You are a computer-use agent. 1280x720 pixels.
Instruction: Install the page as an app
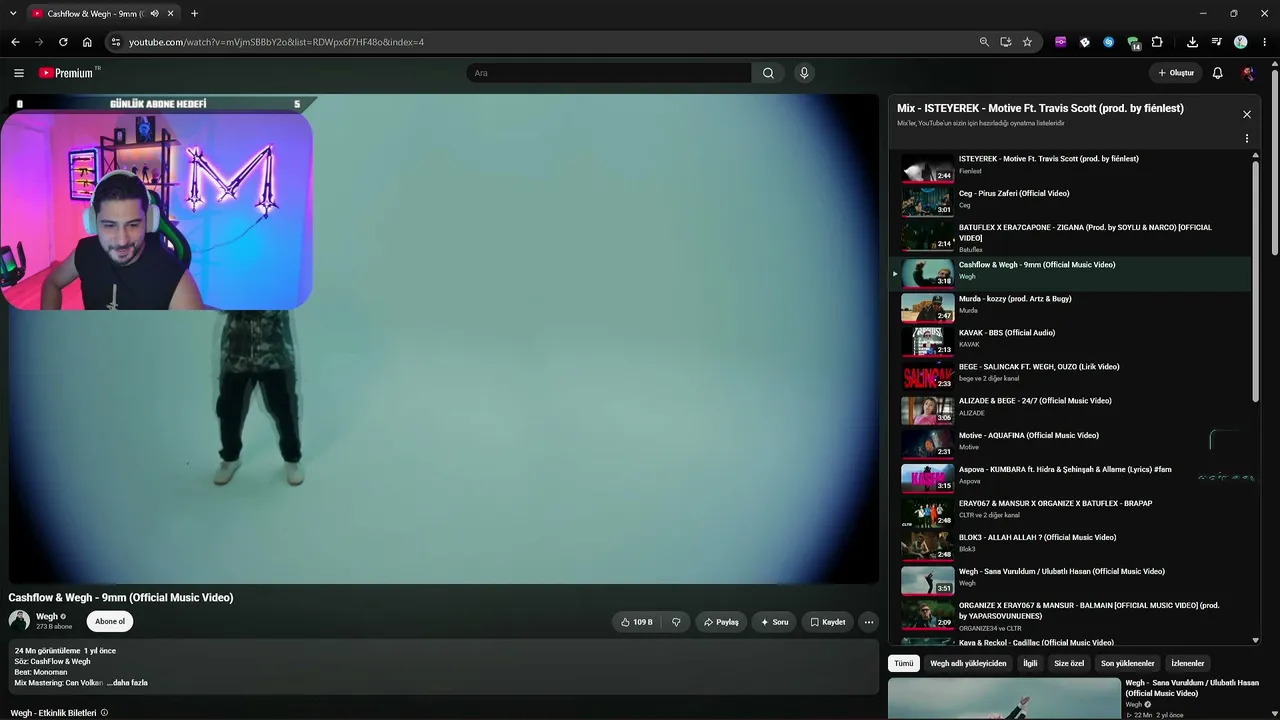pos(1006,42)
